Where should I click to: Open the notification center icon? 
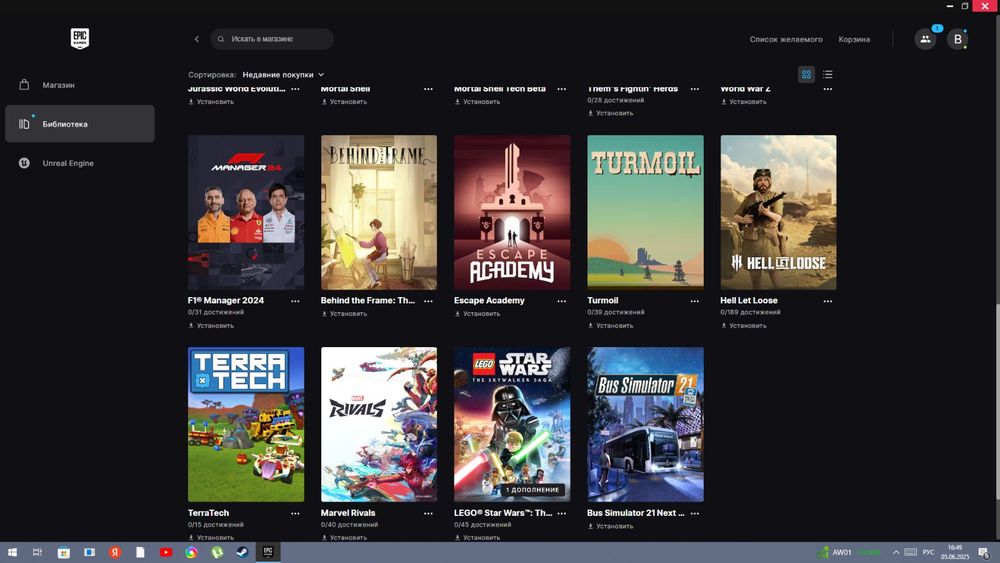point(985,552)
